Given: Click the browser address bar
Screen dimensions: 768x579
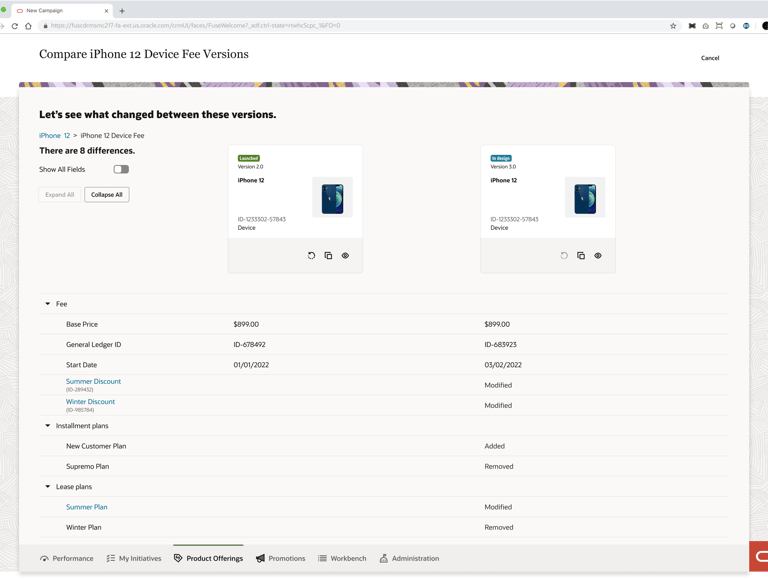Looking at the screenshot, I should 360,25.
